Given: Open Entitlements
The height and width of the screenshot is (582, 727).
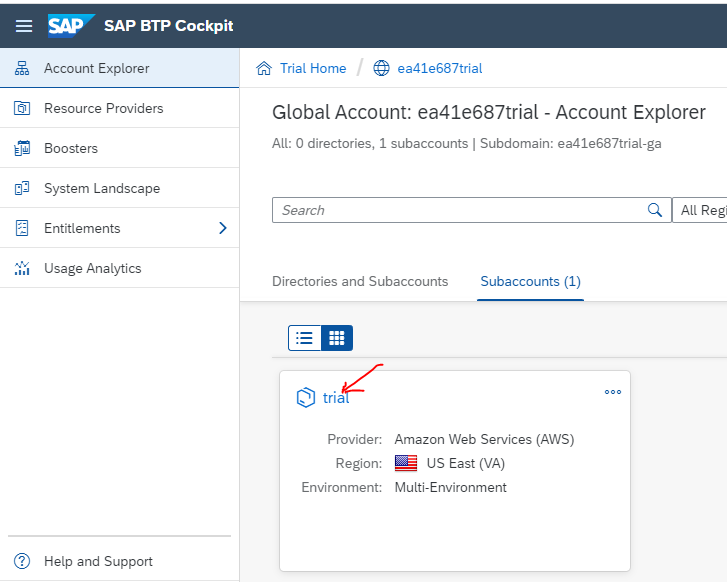Looking at the screenshot, I should point(120,228).
